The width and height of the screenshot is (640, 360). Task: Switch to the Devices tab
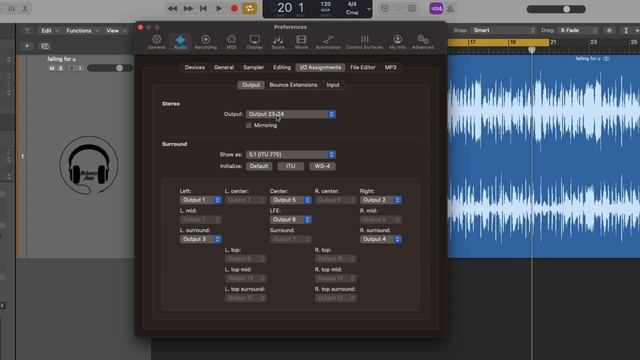(x=195, y=67)
